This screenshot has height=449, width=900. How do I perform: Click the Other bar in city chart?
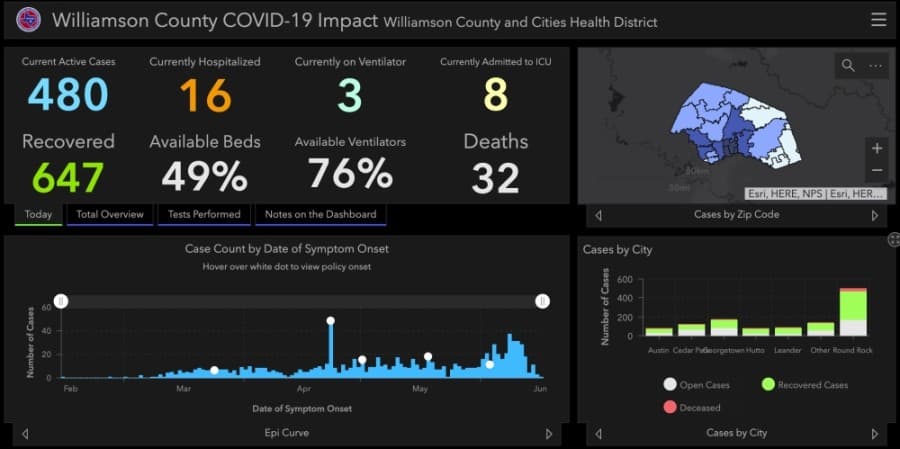[x=821, y=329]
